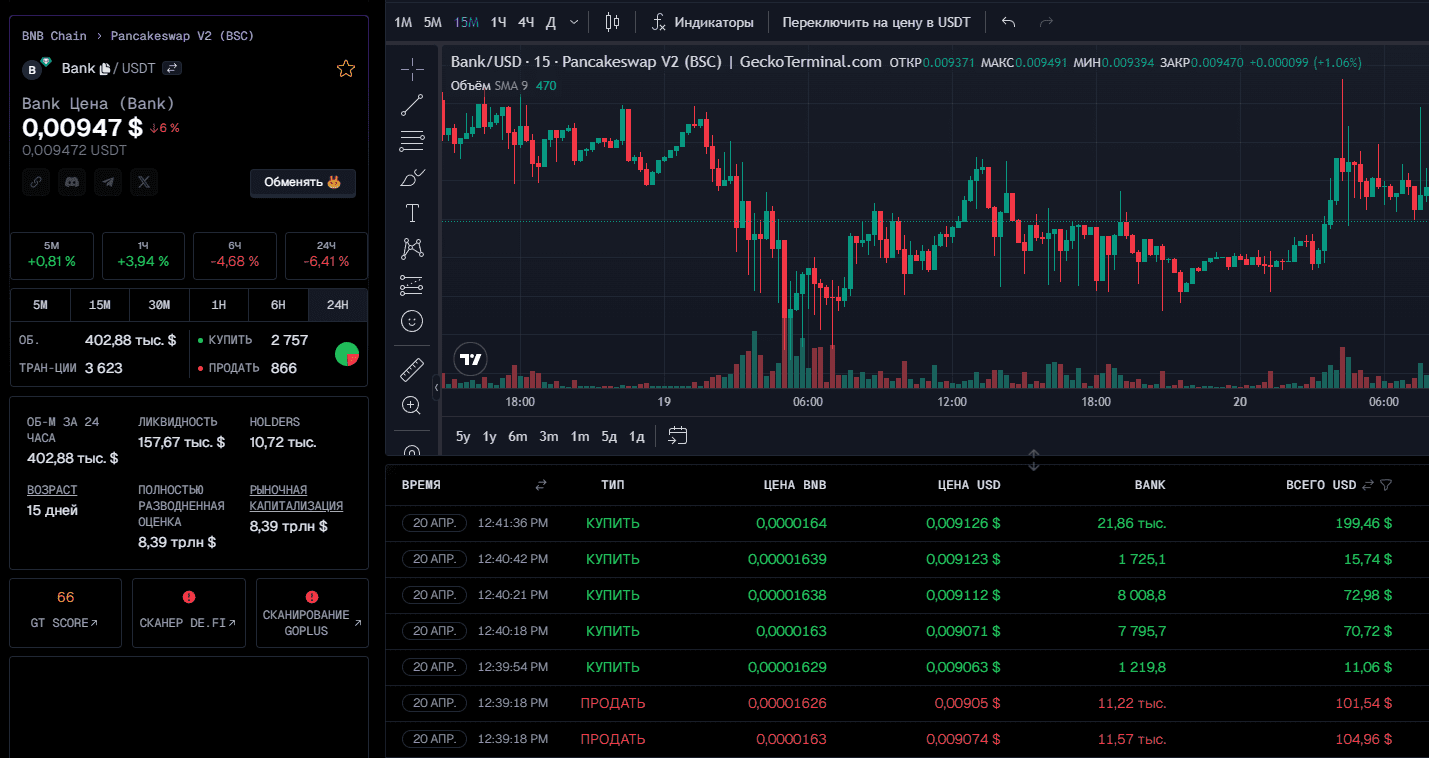Expand the timeframe dropdown chevron
Image resolution: width=1429 pixels, height=758 pixels.
574,22
